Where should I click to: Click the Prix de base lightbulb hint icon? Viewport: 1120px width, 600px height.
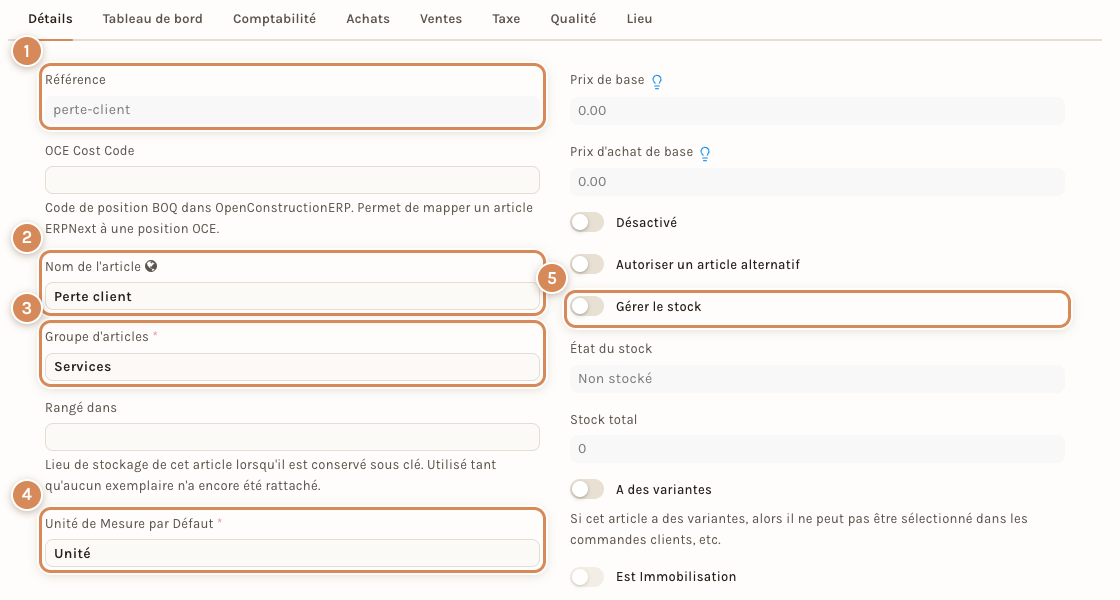657,81
